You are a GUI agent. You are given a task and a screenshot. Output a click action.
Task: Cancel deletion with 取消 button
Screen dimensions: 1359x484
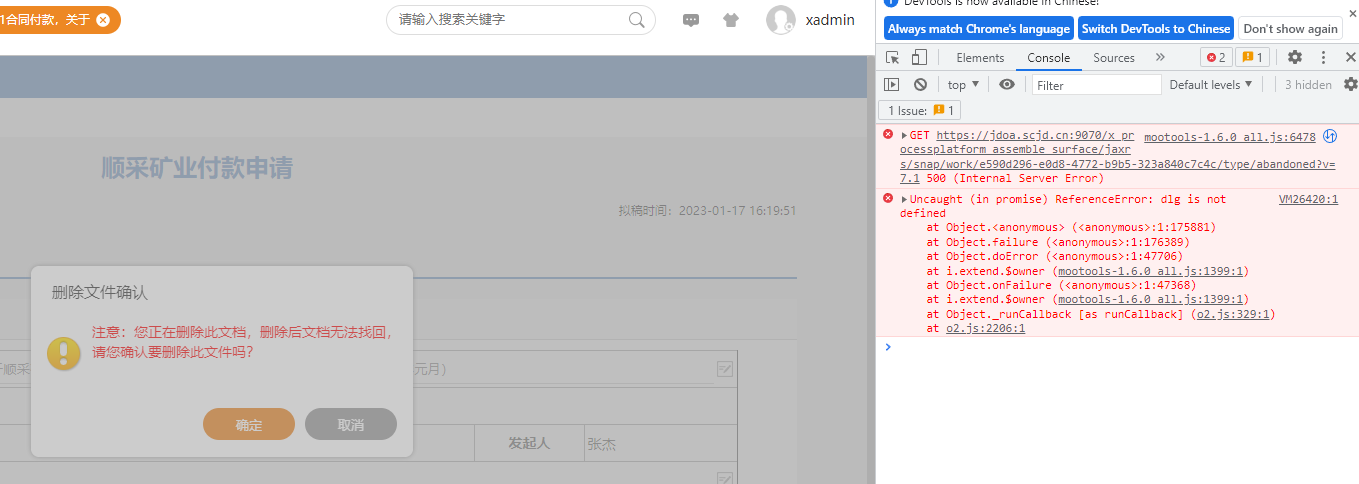[350, 424]
